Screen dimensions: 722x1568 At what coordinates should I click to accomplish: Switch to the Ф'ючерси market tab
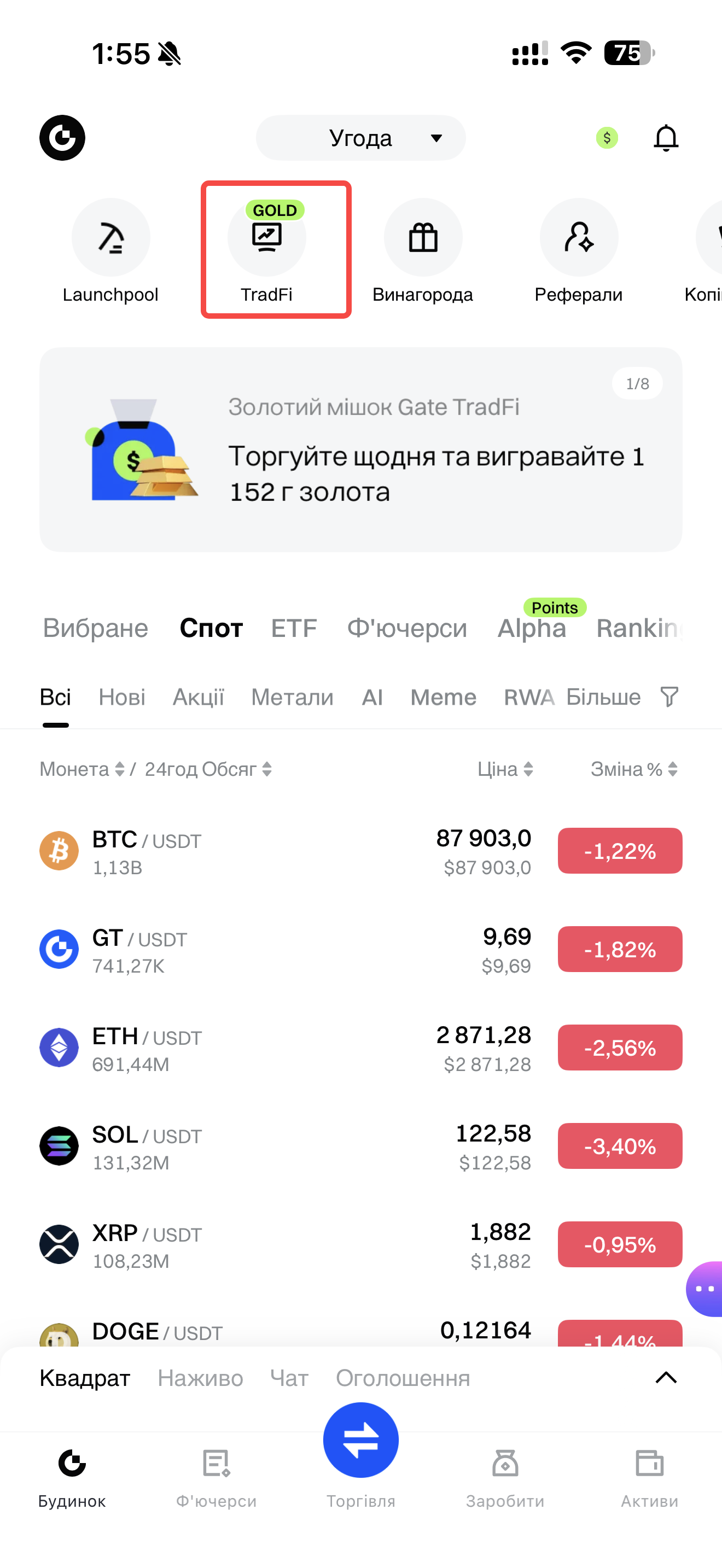(406, 628)
